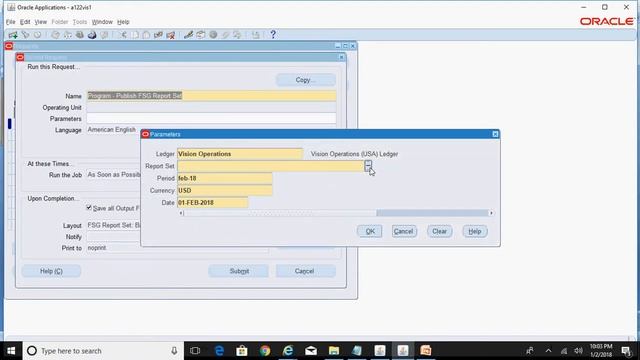Click the Name field in Submit Request
Viewport: 640px width, 360px height.
click(211, 96)
